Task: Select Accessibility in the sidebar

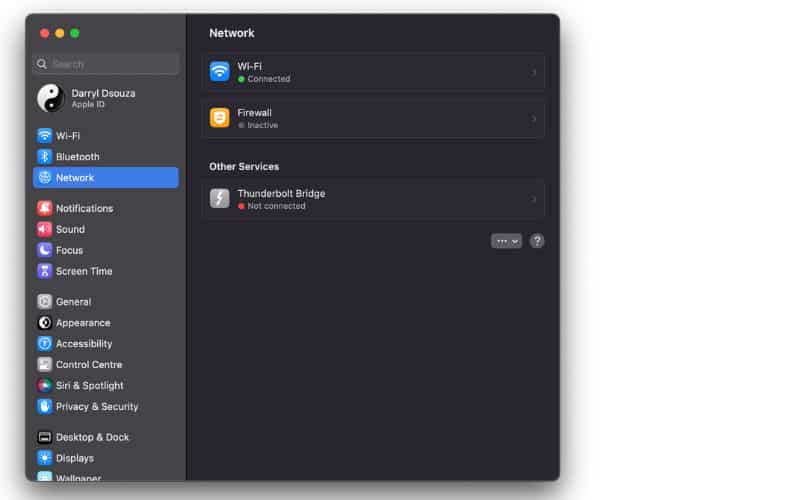Action: tap(84, 344)
